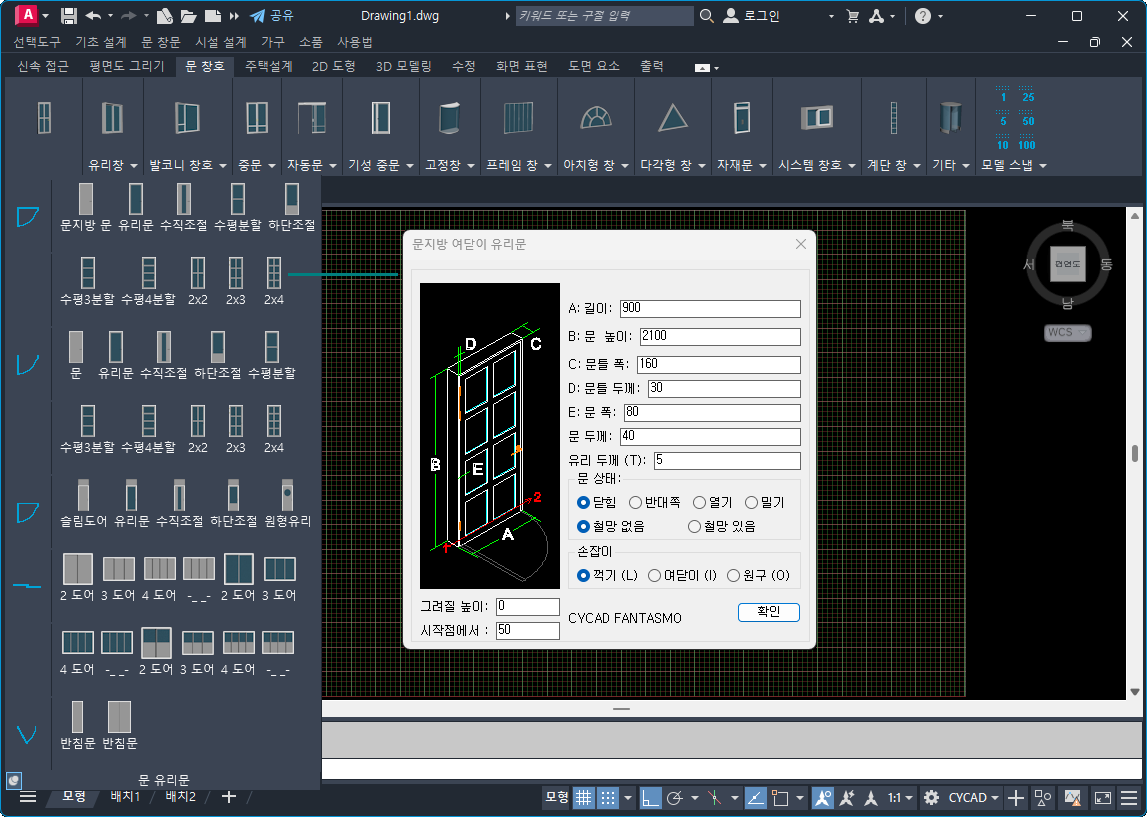Select the 원형유리 door thumbnail
The height and width of the screenshot is (817, 1147).
[287, 495]
